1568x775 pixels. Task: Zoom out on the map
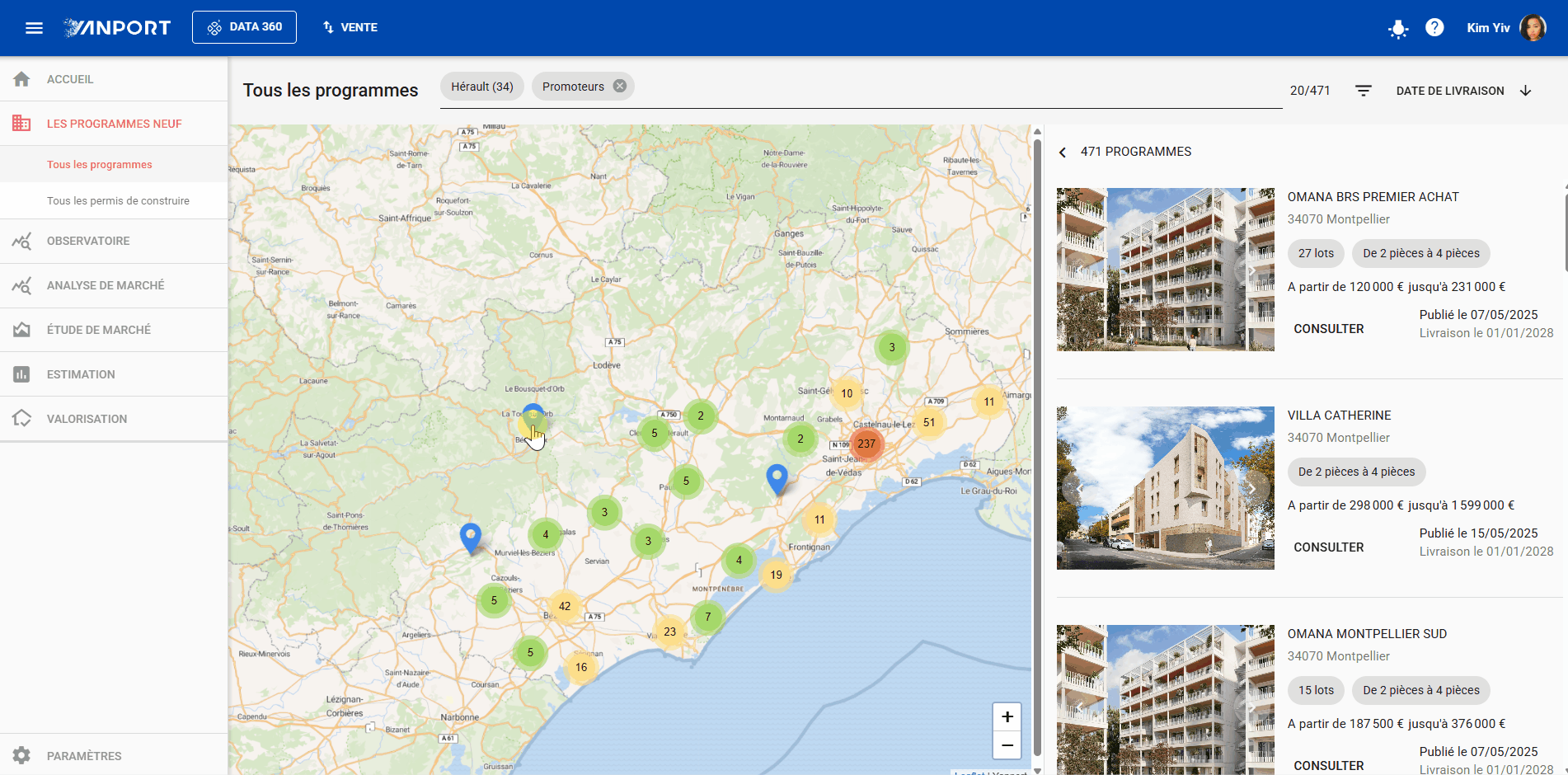(1007, 745)
